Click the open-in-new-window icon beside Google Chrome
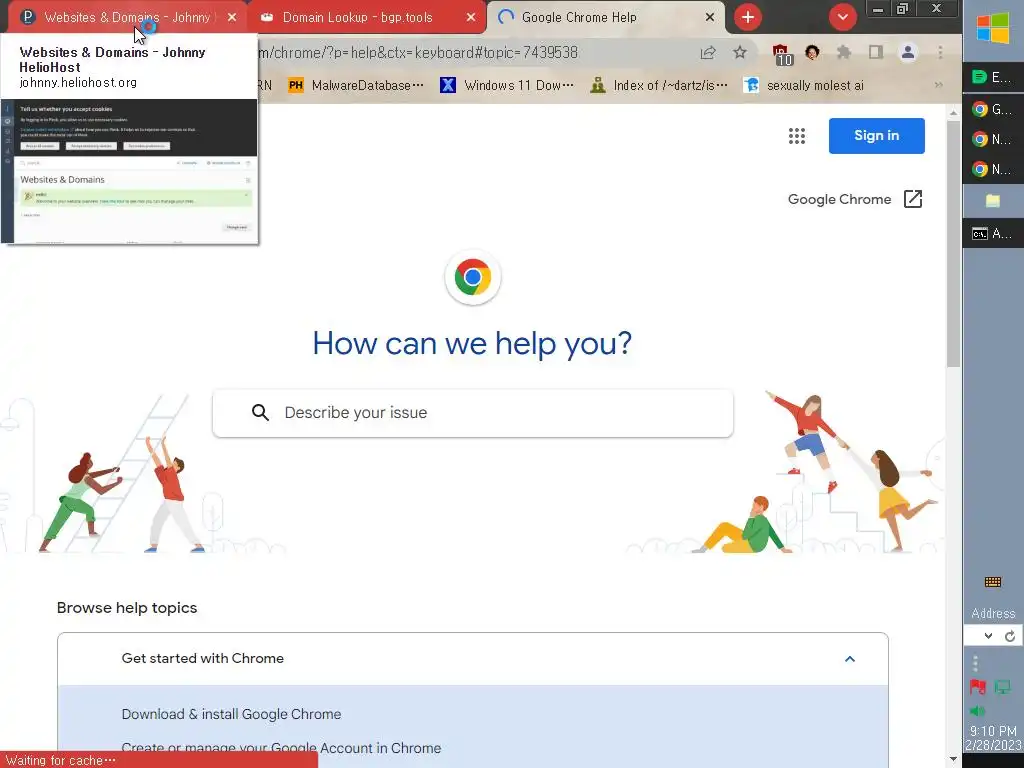 point(912,199)
